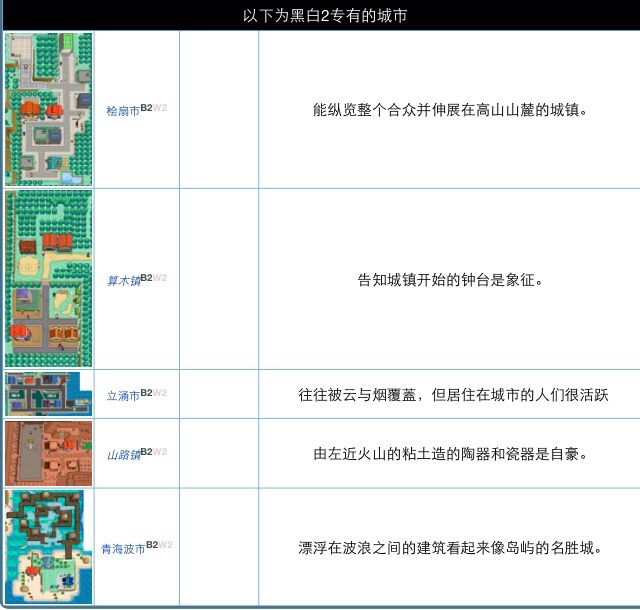Follow the 算木镇 town link

tap(123, 281)
